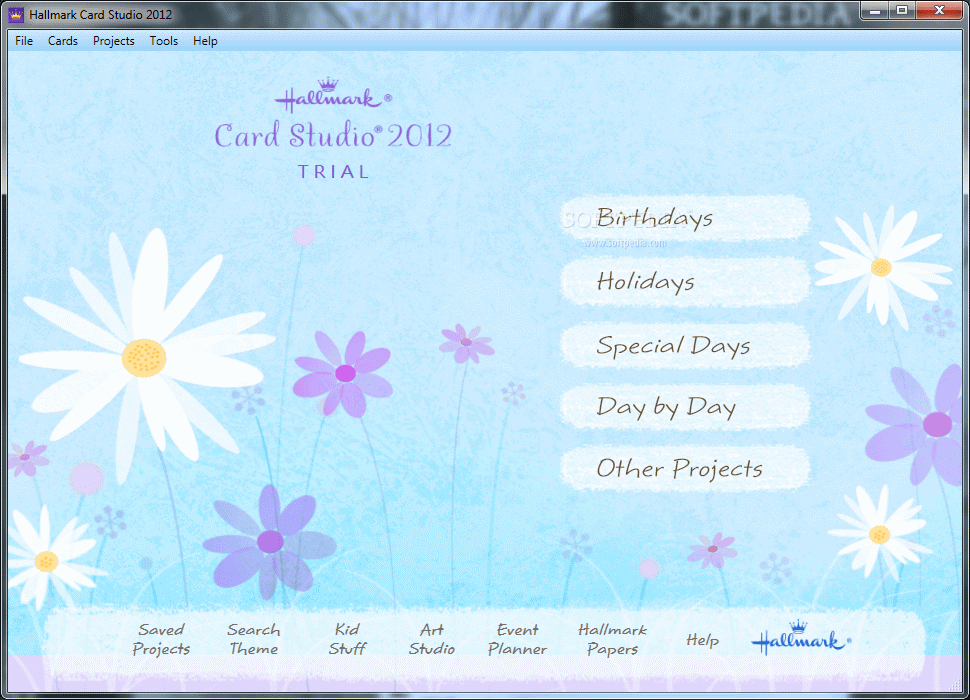Browse Hallmark Papers
Screen dimensions: 970x700
[x=612, y=639]
